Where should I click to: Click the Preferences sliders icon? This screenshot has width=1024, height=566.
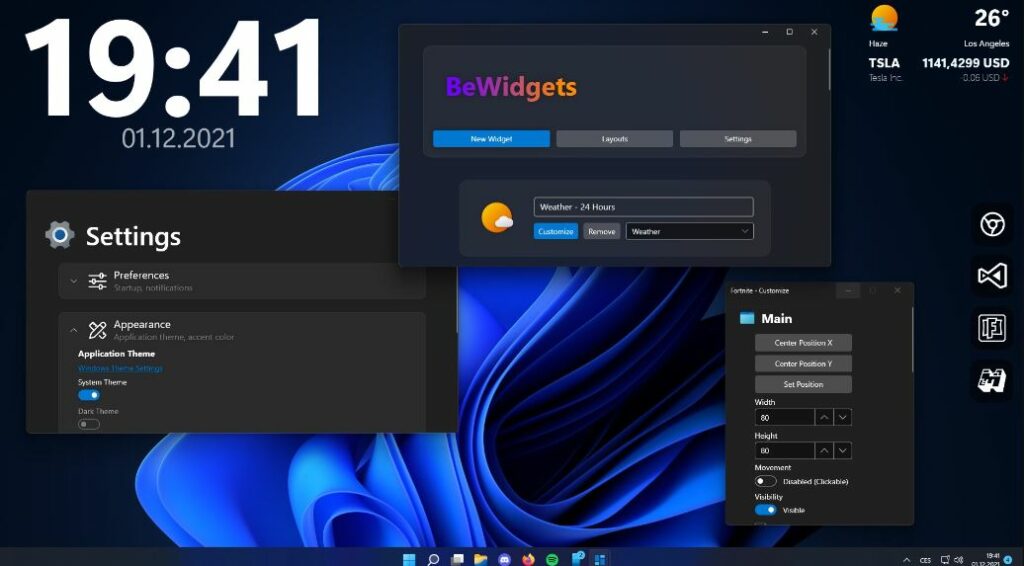click(x=97, y=281)
